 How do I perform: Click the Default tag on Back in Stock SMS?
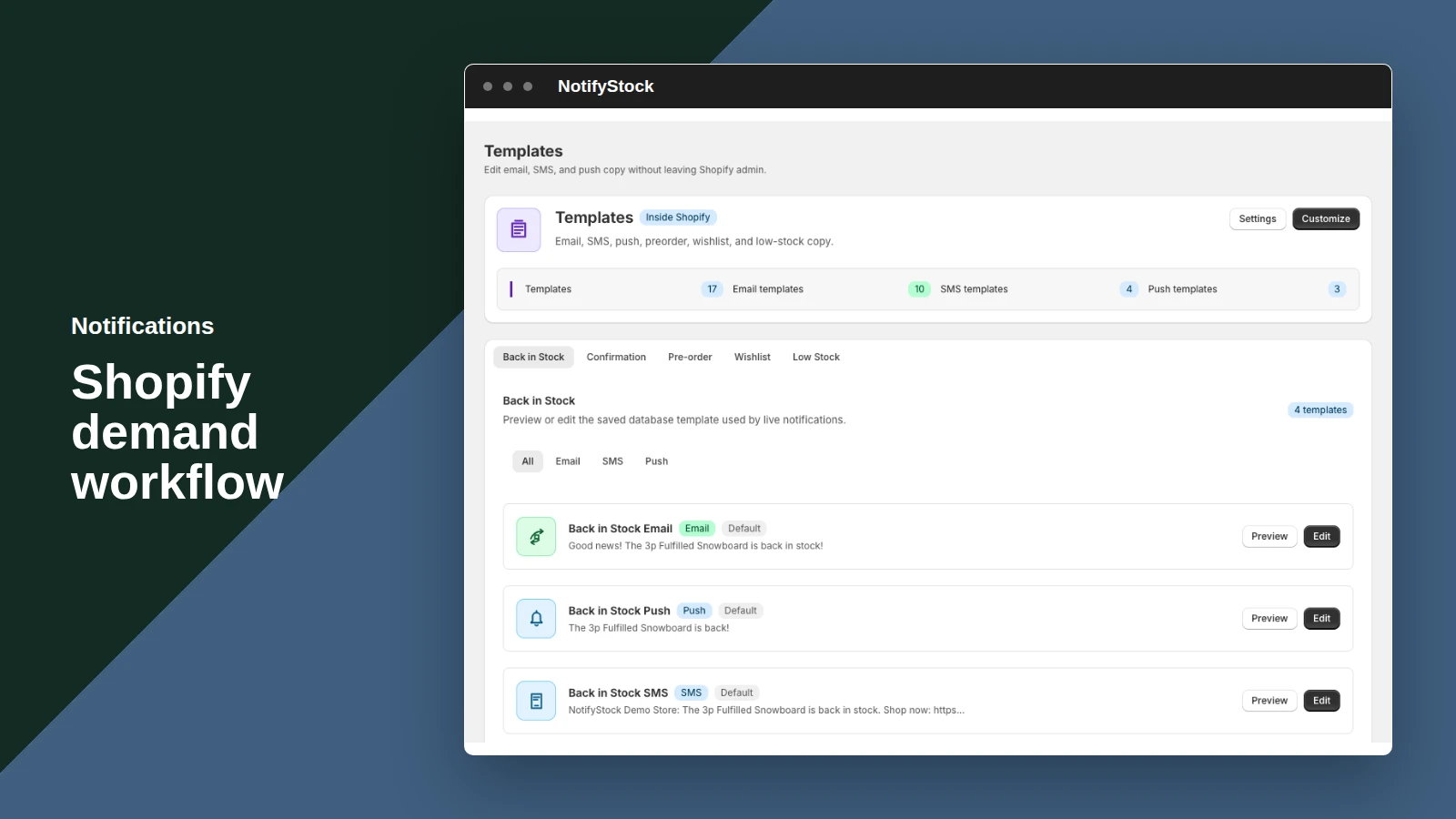click(737, 693)
